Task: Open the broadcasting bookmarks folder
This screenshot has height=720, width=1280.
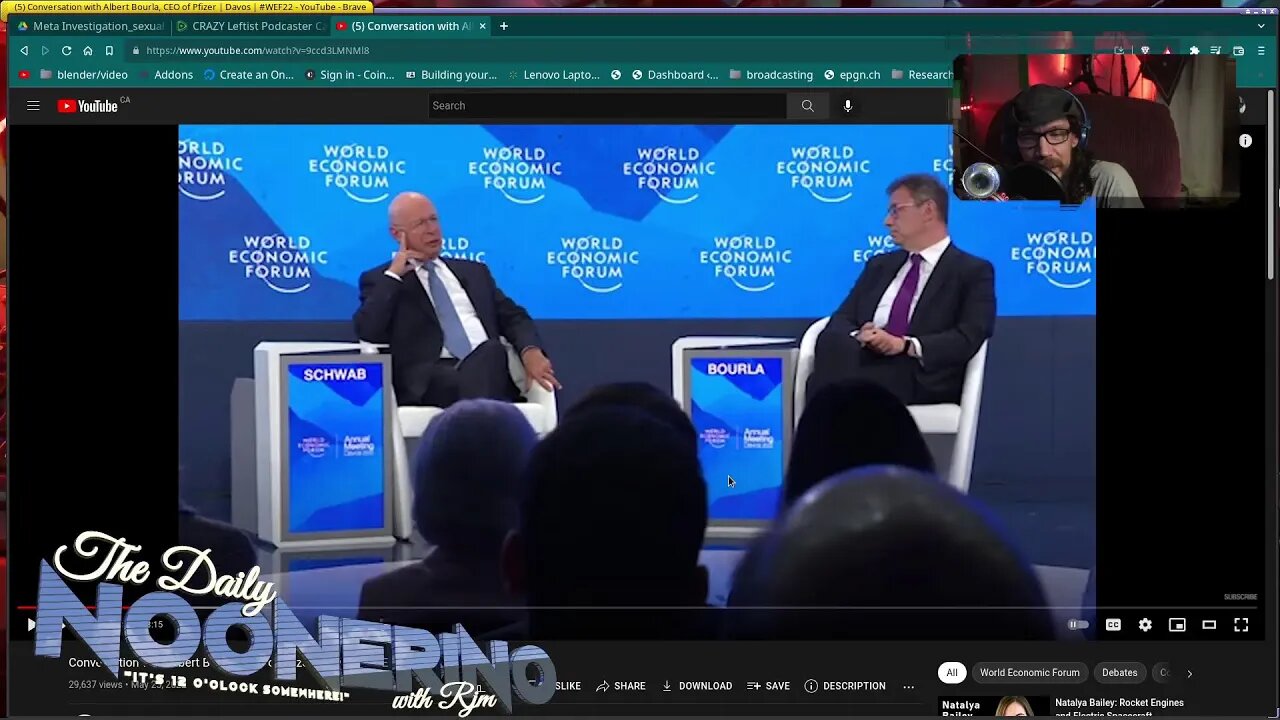Action: click(771, 75)
